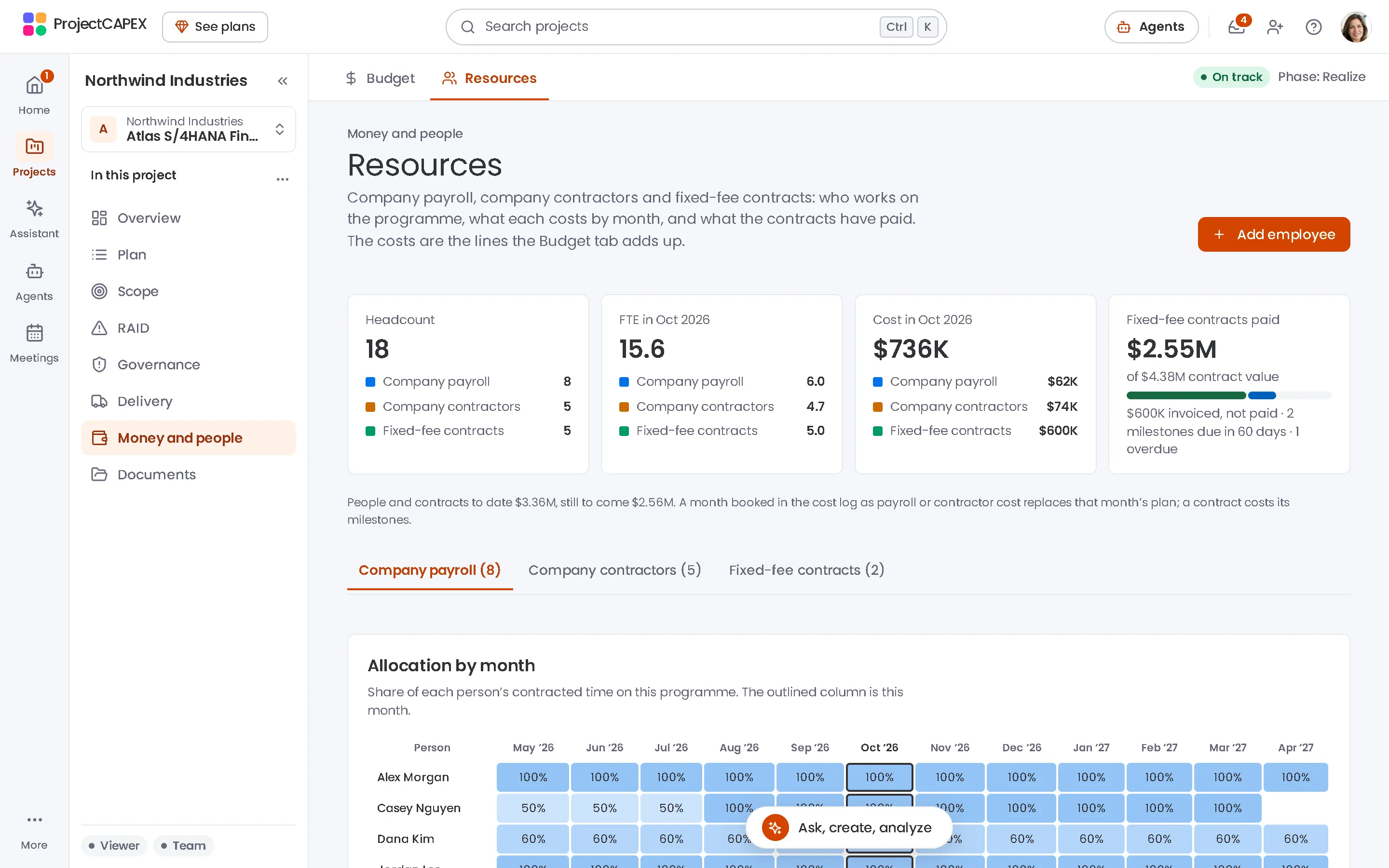Open the inbox notifications icon with badge 4
The width and height of the screenshot is (1389, 868).
pyautogui.click(x=1237, y=27)
